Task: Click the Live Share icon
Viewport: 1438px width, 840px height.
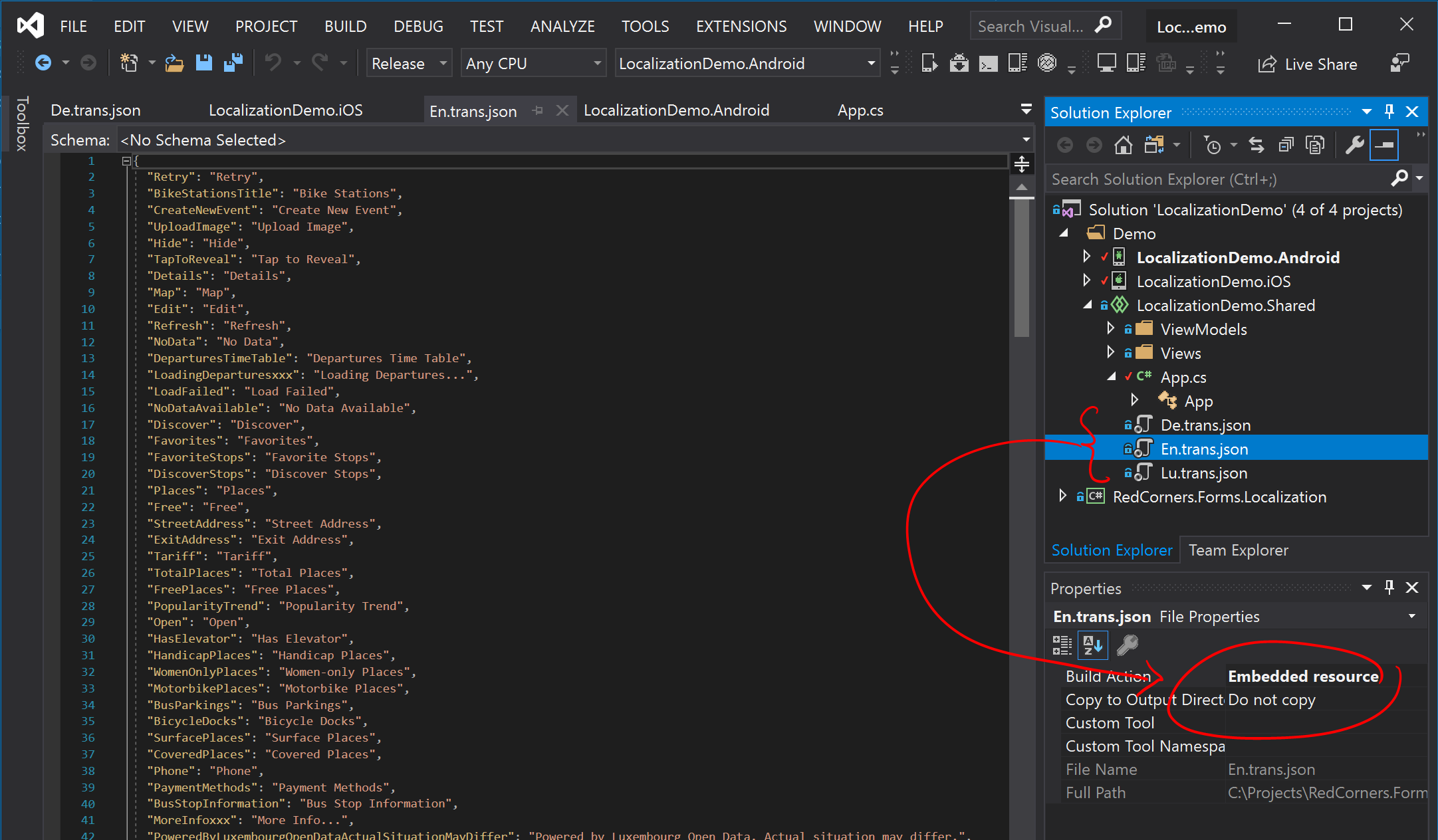Action: click(1267, 64)
